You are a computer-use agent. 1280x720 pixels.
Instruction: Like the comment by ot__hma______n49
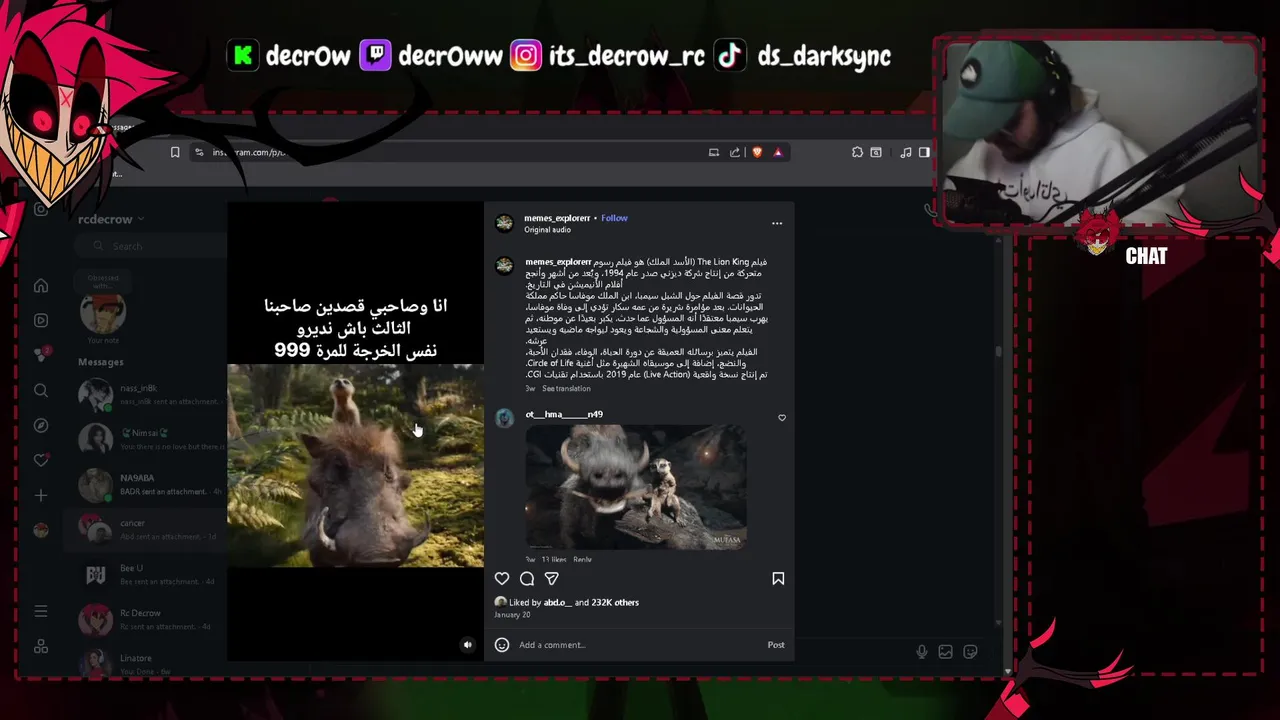tap(782, 418)
